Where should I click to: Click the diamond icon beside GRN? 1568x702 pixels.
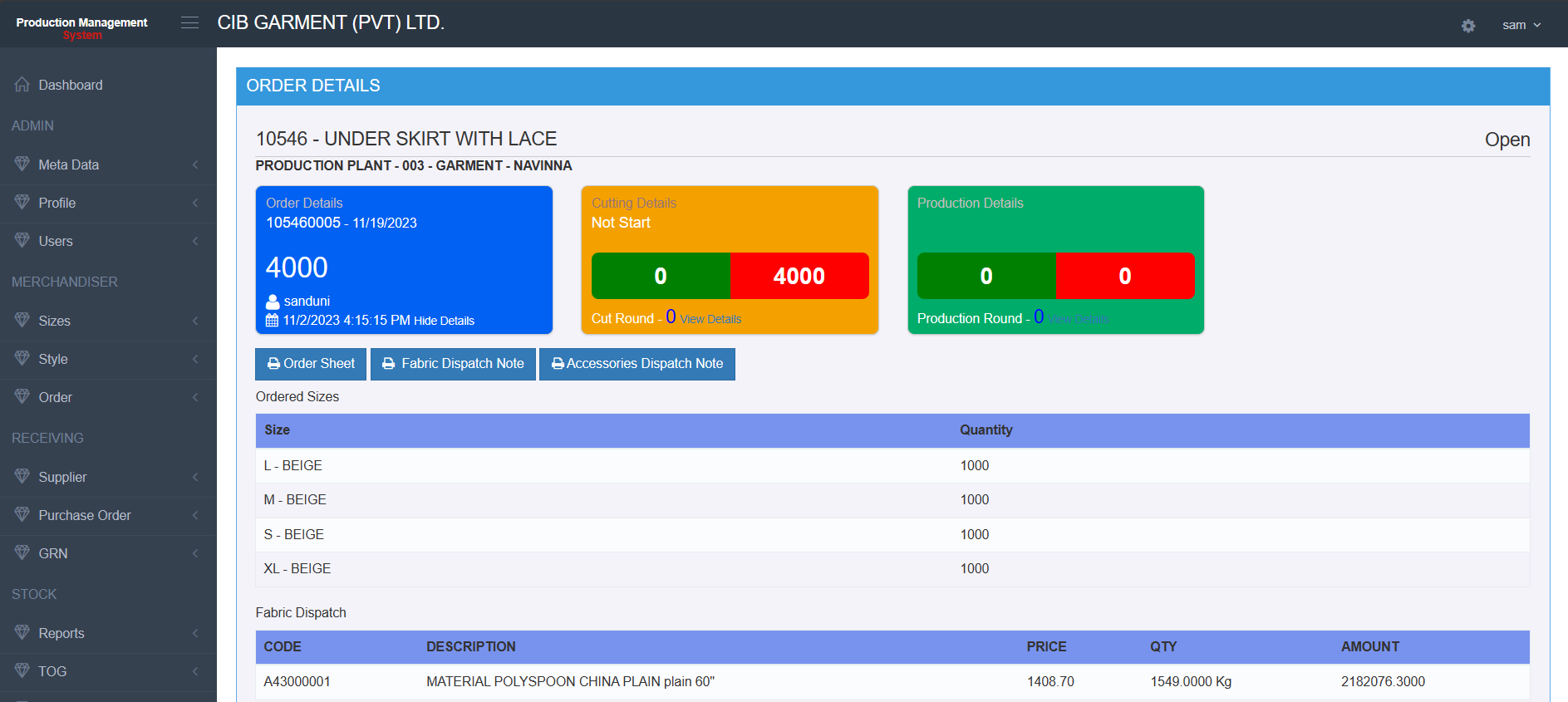click(x=22, y=553)
